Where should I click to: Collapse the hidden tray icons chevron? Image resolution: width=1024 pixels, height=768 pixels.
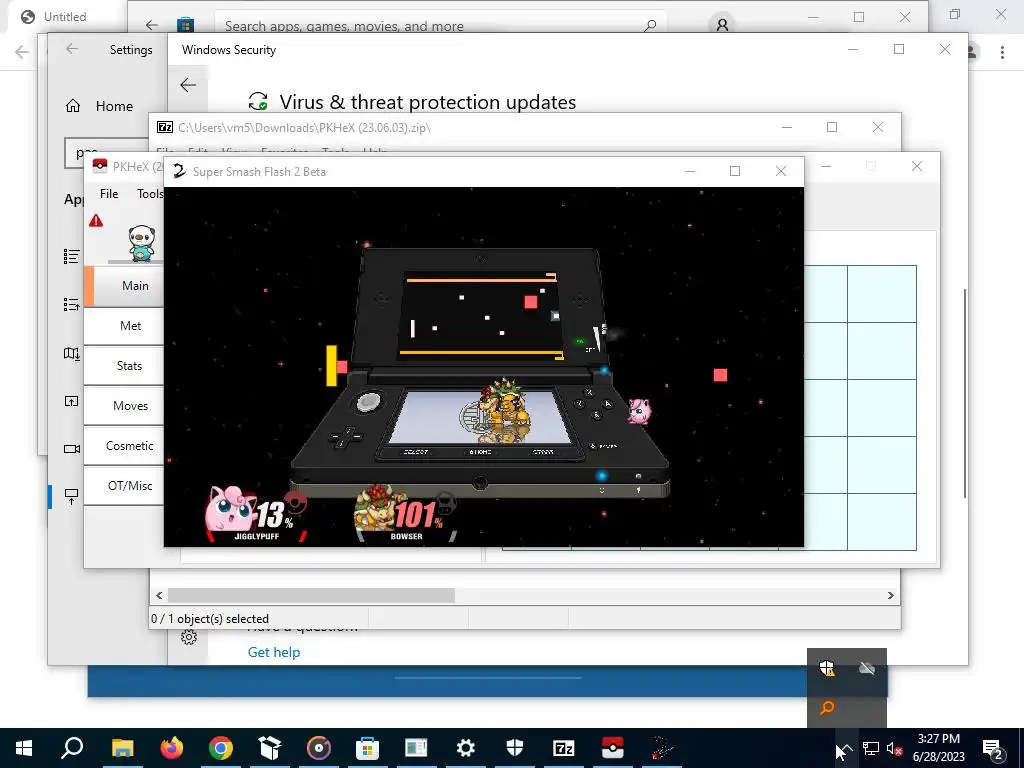point(845,748)
